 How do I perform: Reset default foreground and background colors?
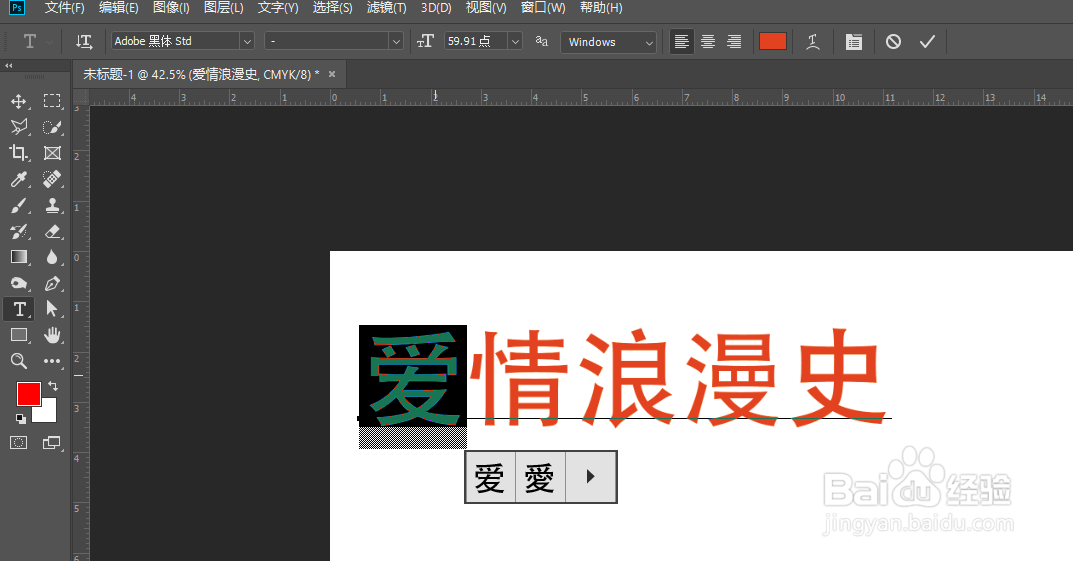point(21,419)
